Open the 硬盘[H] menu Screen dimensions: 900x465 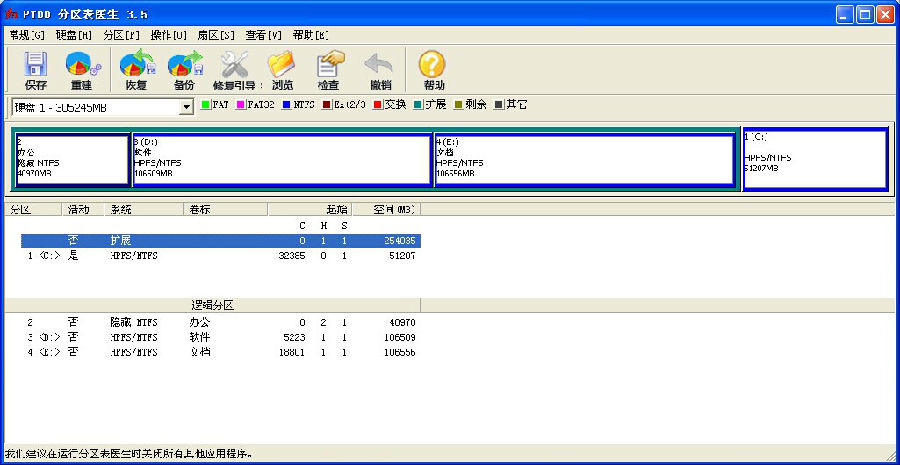coord(74,35)
